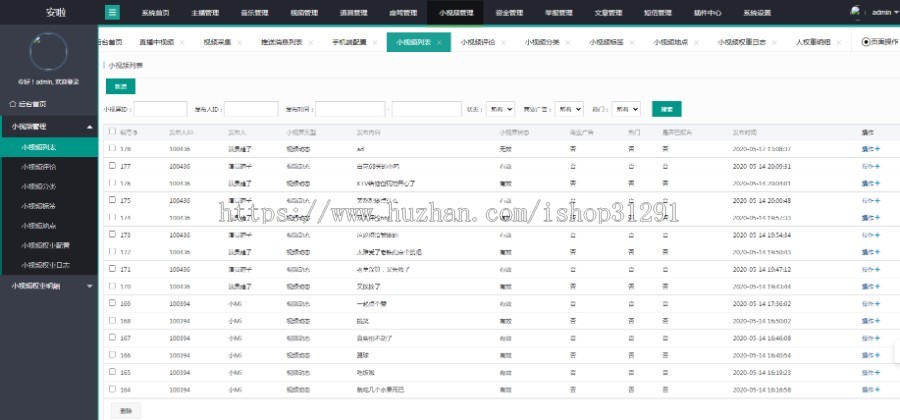Click the admin avatar in the top bar
The height and width of the screenshot is (420, 900).
(856, 11)
